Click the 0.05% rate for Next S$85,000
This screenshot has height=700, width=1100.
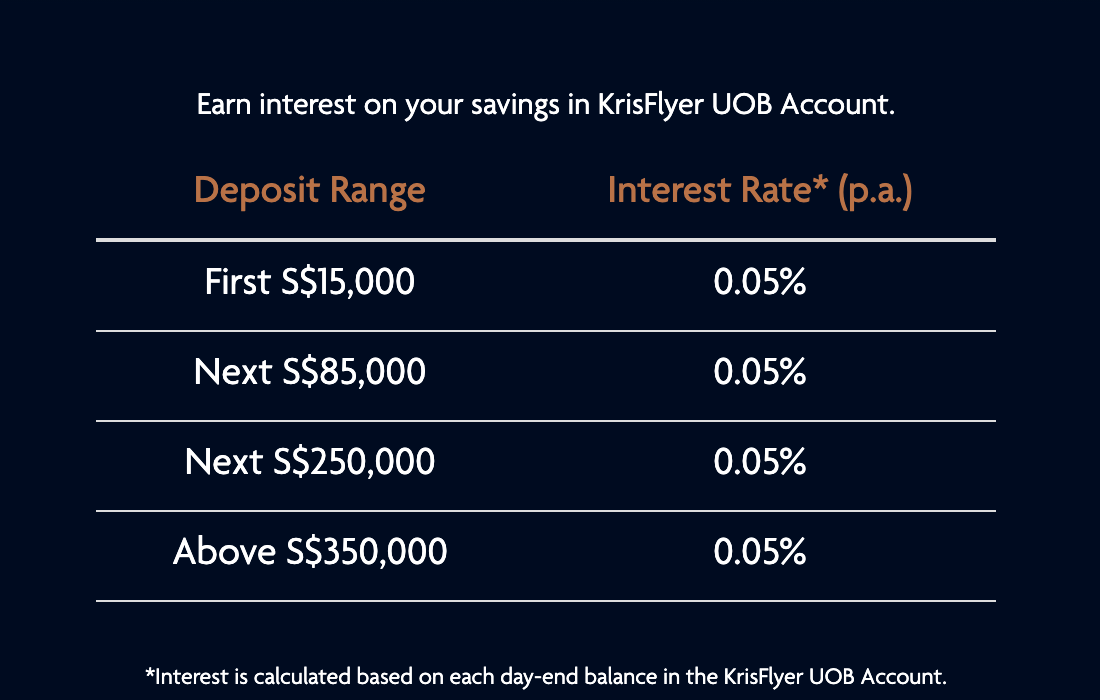coord(760,372)
